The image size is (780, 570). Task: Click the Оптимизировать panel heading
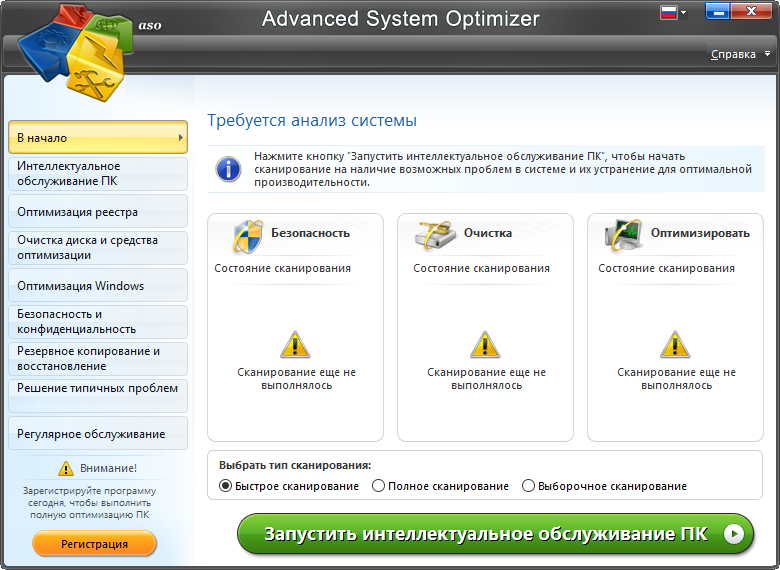(700, 233)
